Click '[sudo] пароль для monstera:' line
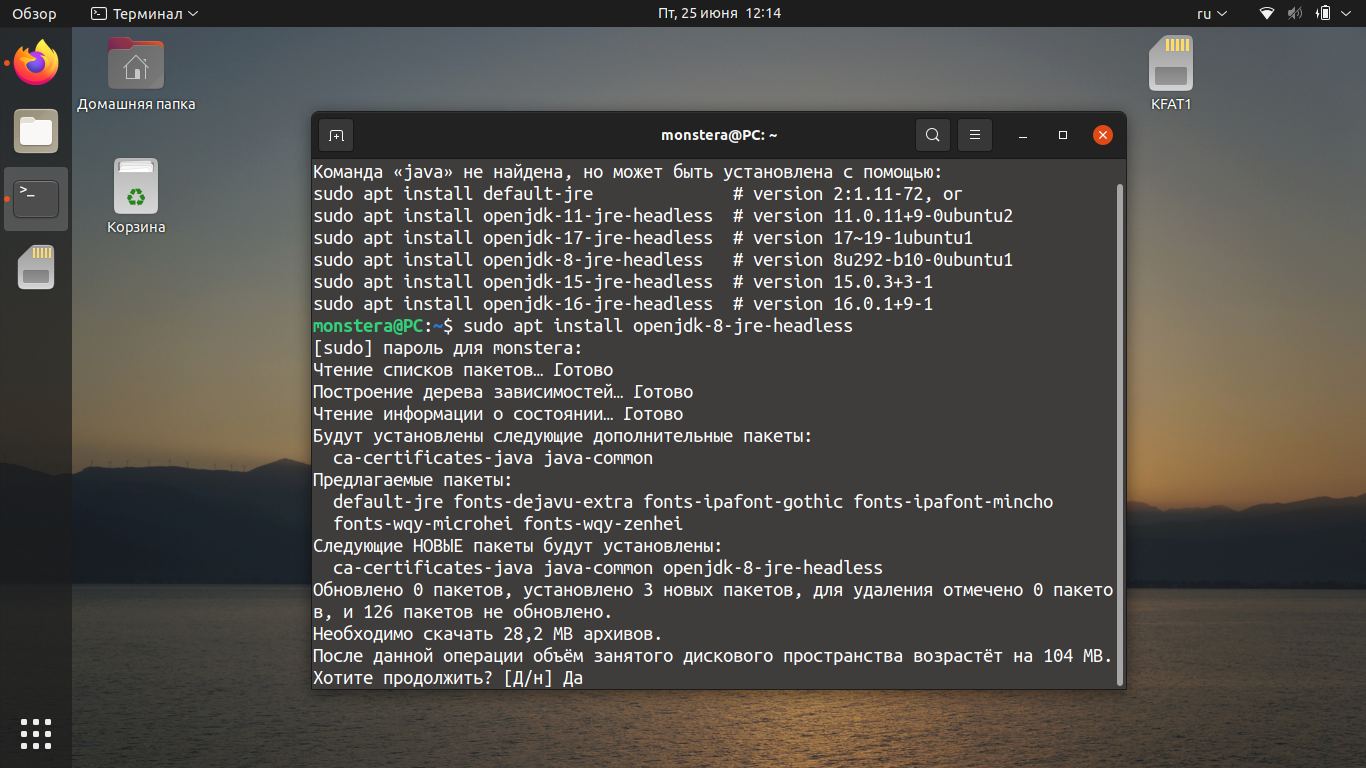The image size is (1366, 768). click(447, 348)
